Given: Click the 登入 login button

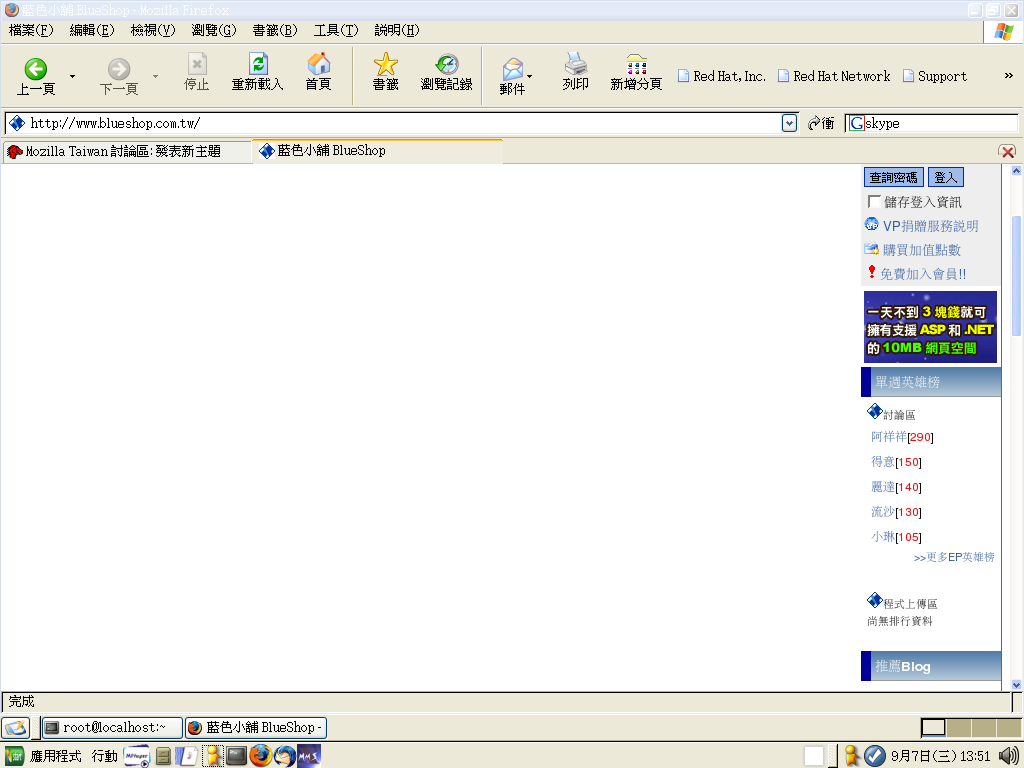Looking at the screenshot, I should click(945, 177).
